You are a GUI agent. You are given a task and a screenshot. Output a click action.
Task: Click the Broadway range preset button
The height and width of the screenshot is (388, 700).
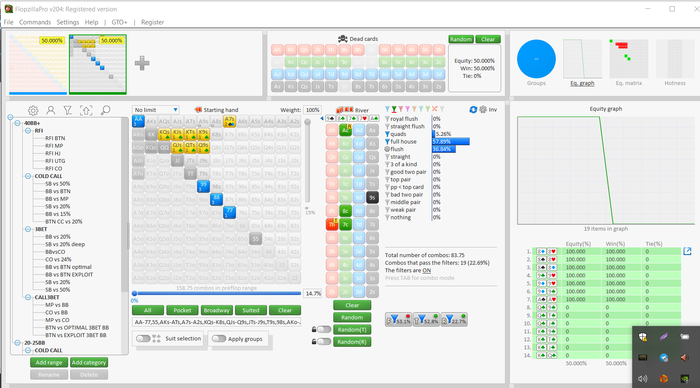coord(217,310)
